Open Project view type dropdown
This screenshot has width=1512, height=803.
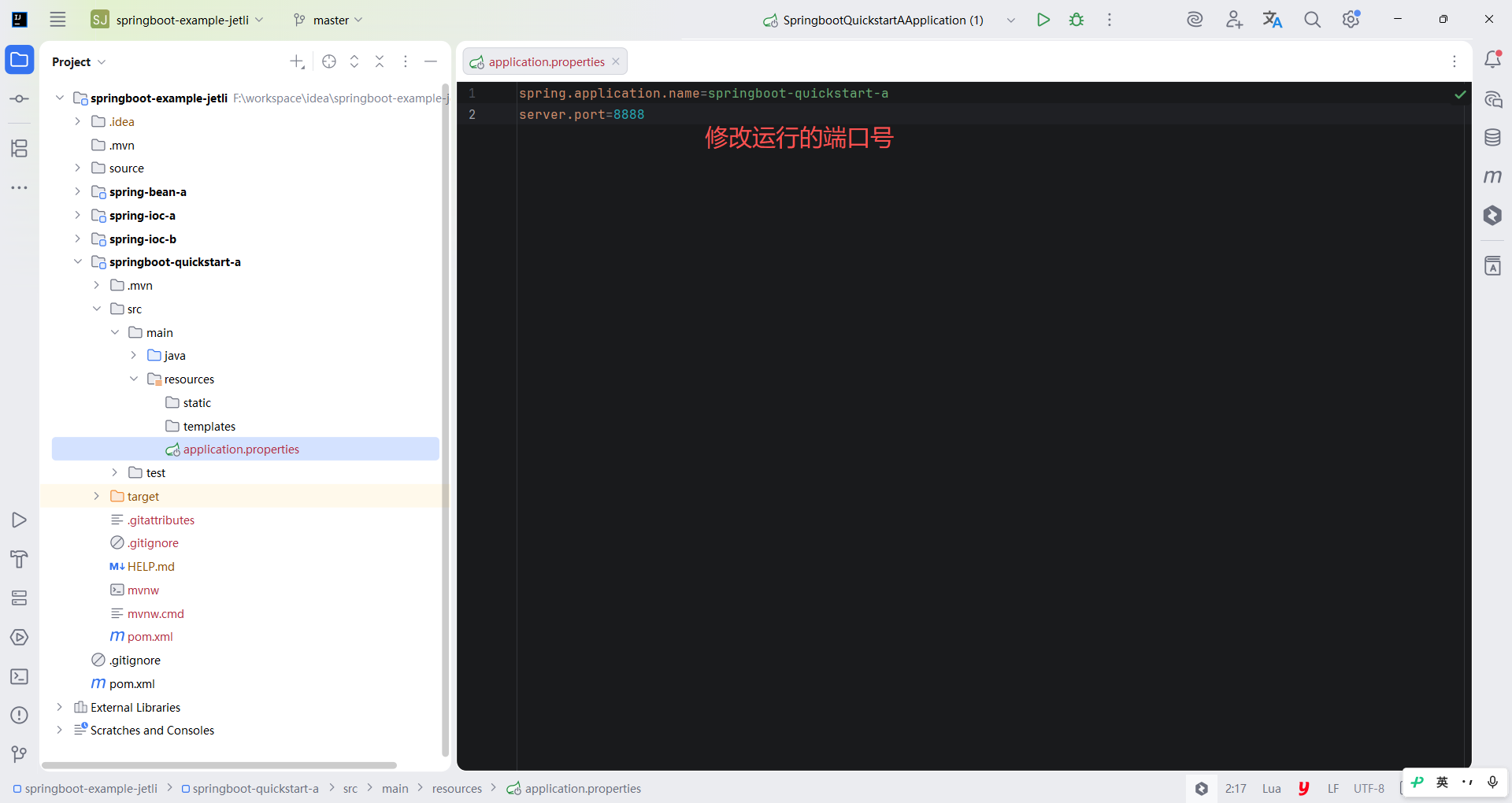coord(79,61)
